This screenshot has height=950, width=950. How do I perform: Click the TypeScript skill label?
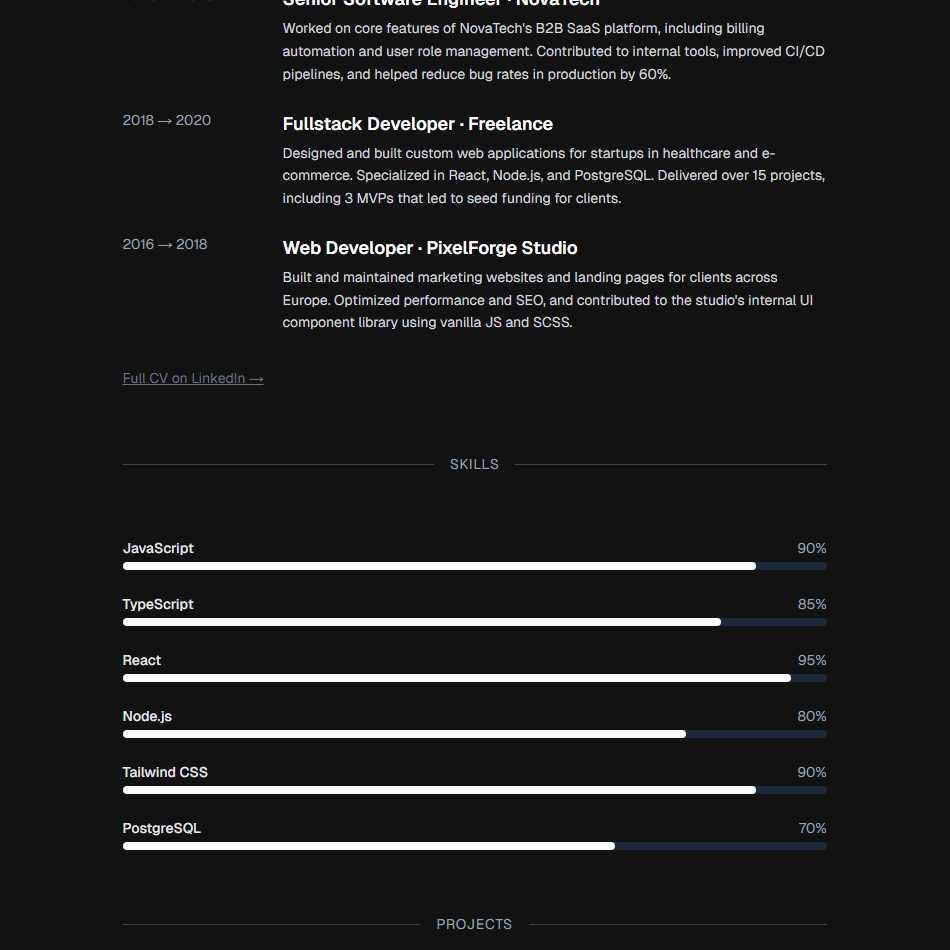(x=158, y=605)
